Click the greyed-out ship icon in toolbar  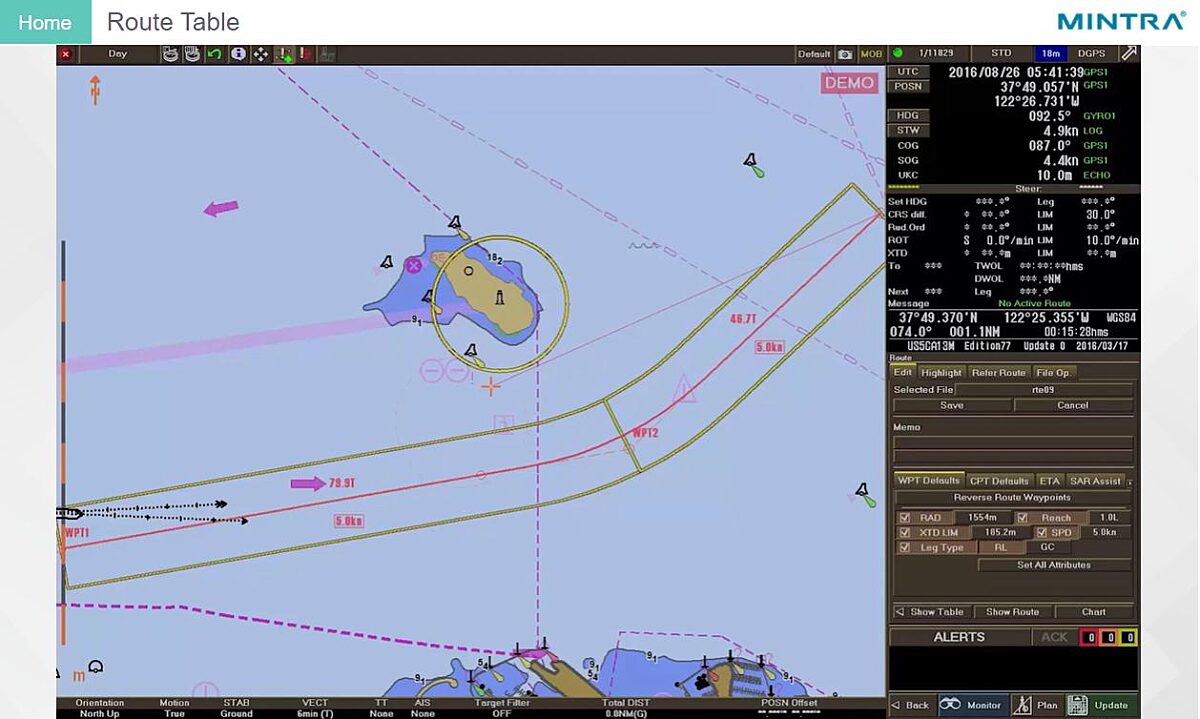[x=327, y=54]
